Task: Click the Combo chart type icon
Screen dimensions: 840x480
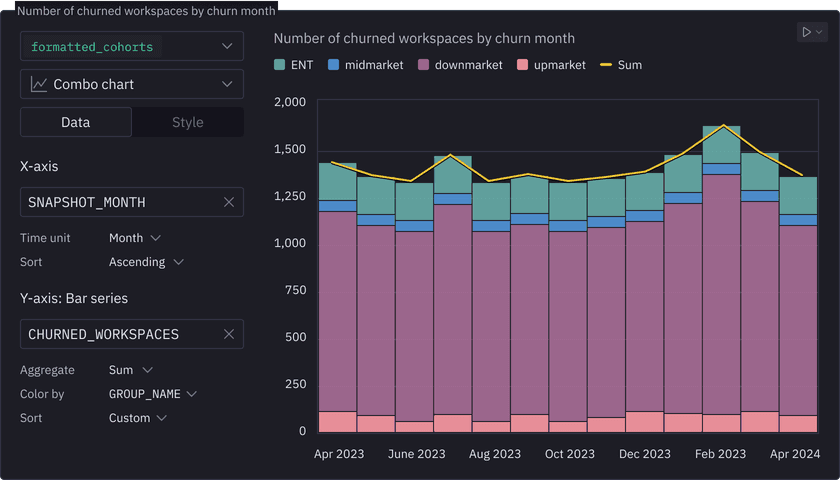Action: 38,85
